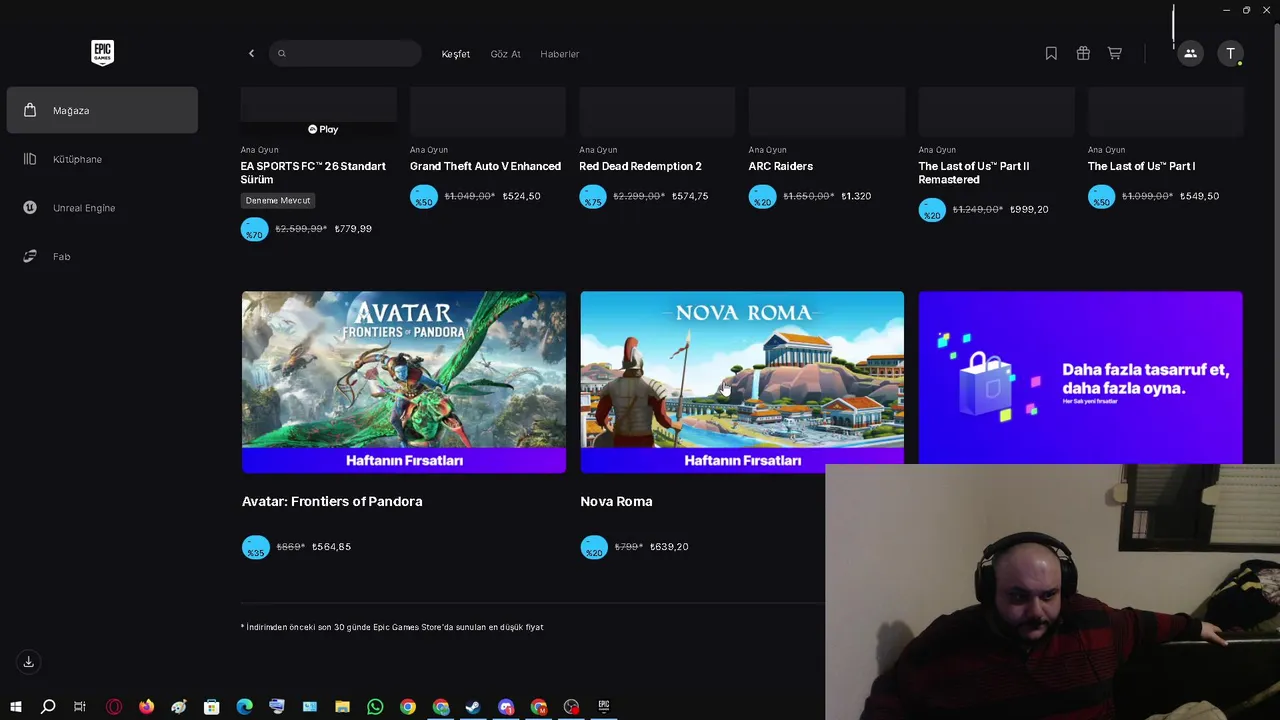This screenshot has width=1280, height=720.
Task: Open the friends icon
Action: pyautogui.click(x=1190, y=54)
